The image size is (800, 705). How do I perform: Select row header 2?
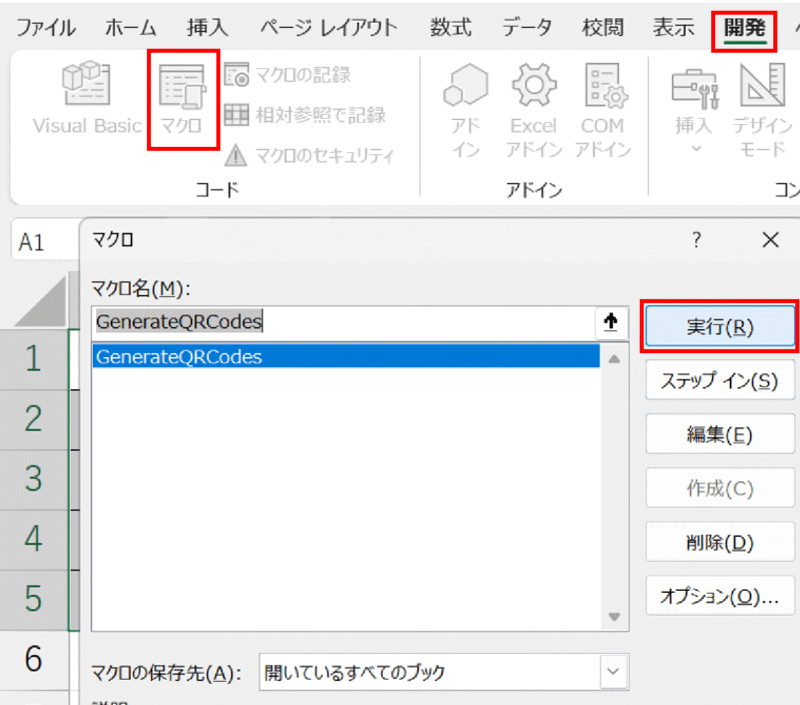point(34,419)
